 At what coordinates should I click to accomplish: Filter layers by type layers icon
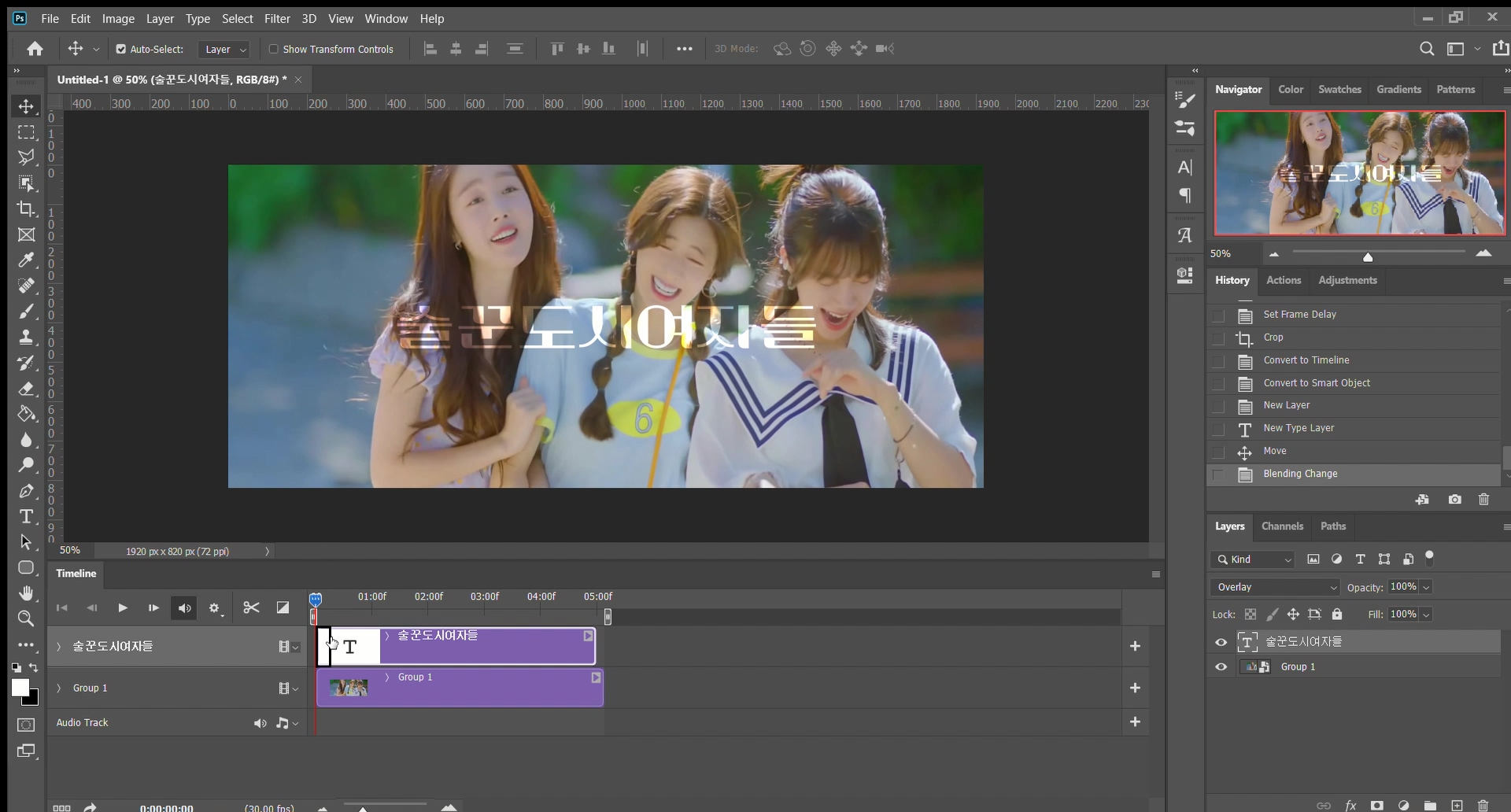point(1360,559)
